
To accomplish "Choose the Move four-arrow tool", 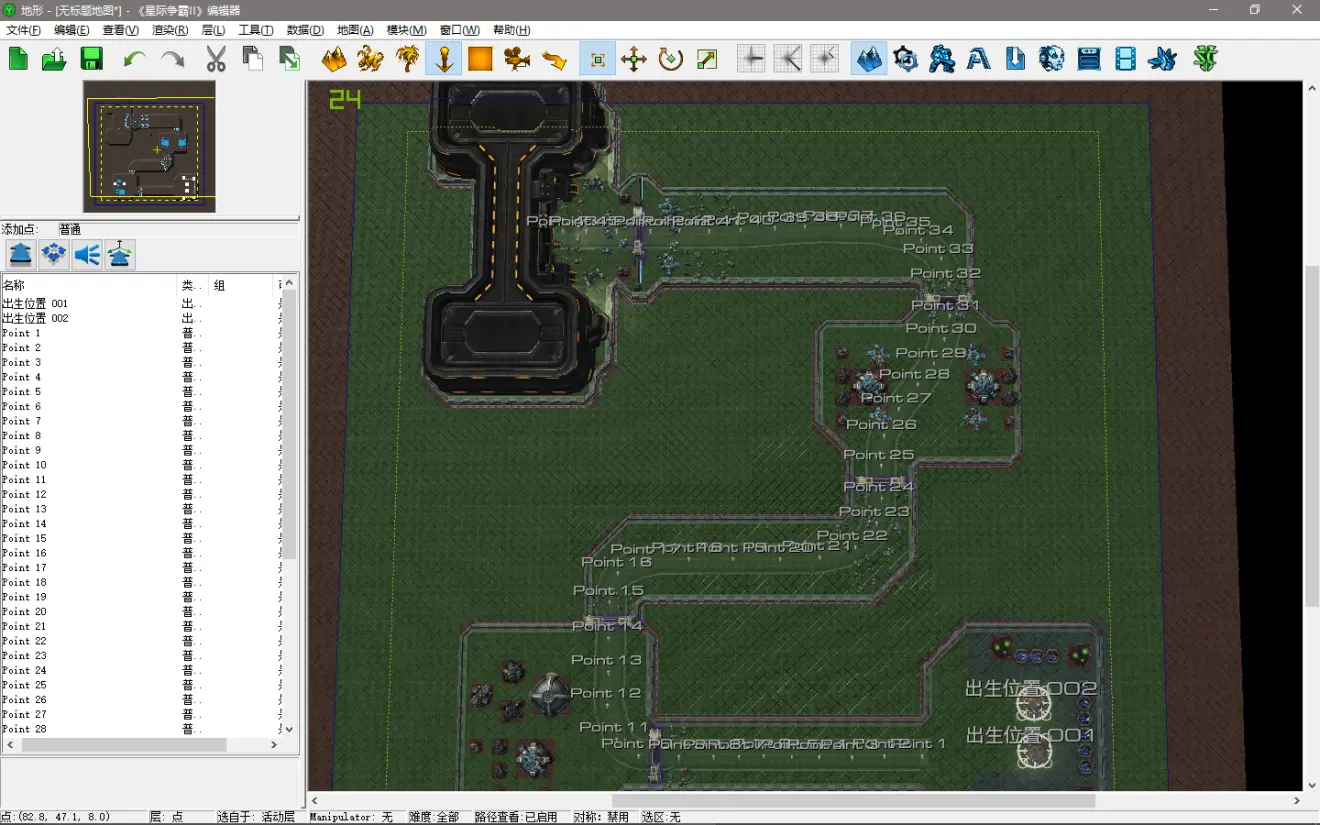I will [x=634, y=59].
